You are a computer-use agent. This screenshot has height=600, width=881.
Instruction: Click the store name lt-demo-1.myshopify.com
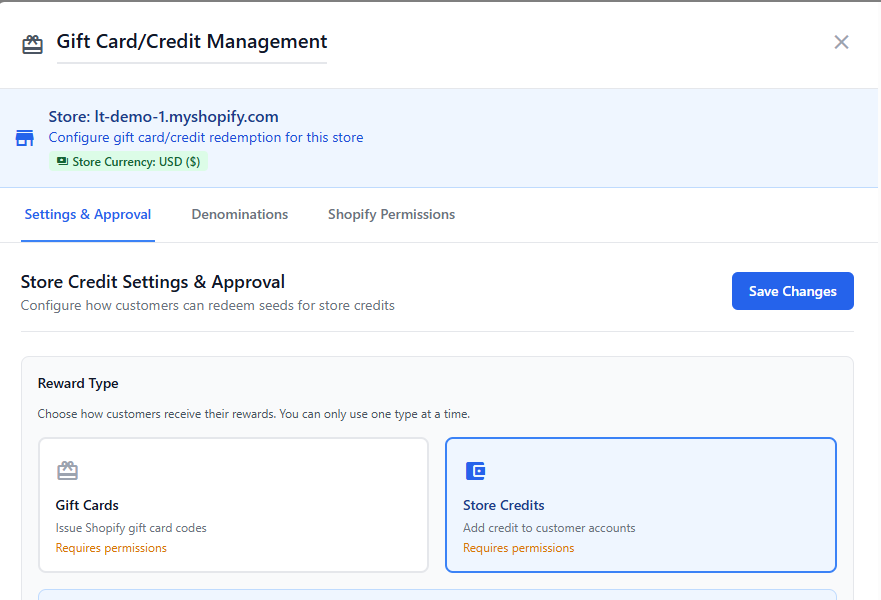coord(163,117)
